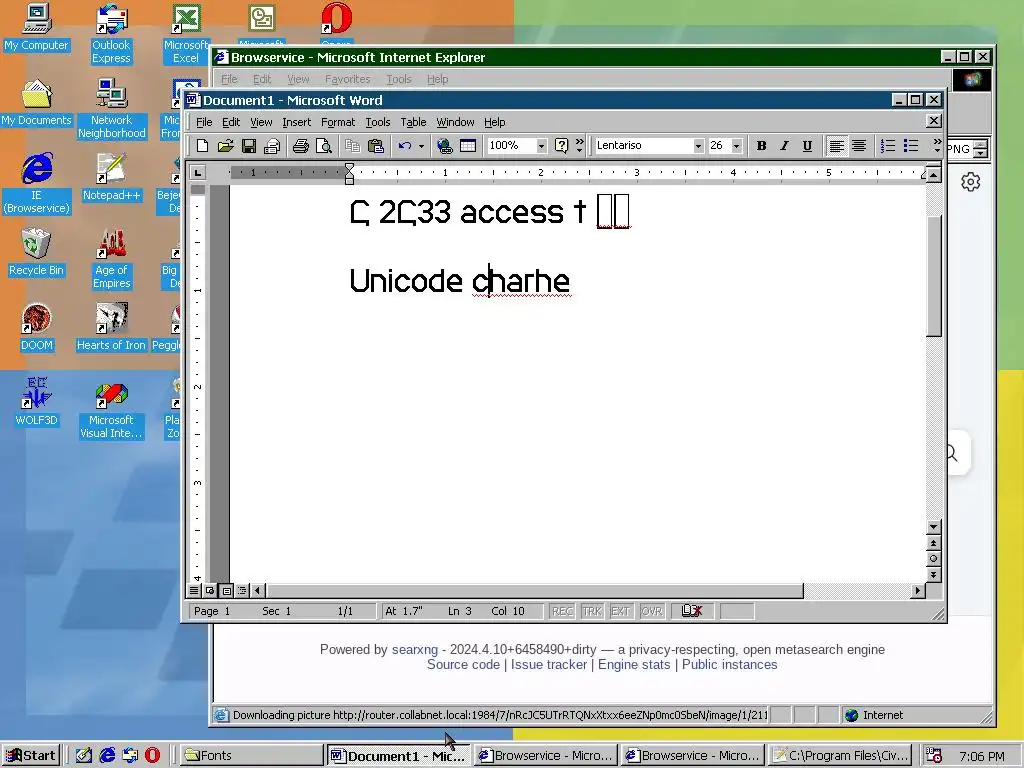
Task: Open the Edit menu in Word
Action: tap(231, 122)
